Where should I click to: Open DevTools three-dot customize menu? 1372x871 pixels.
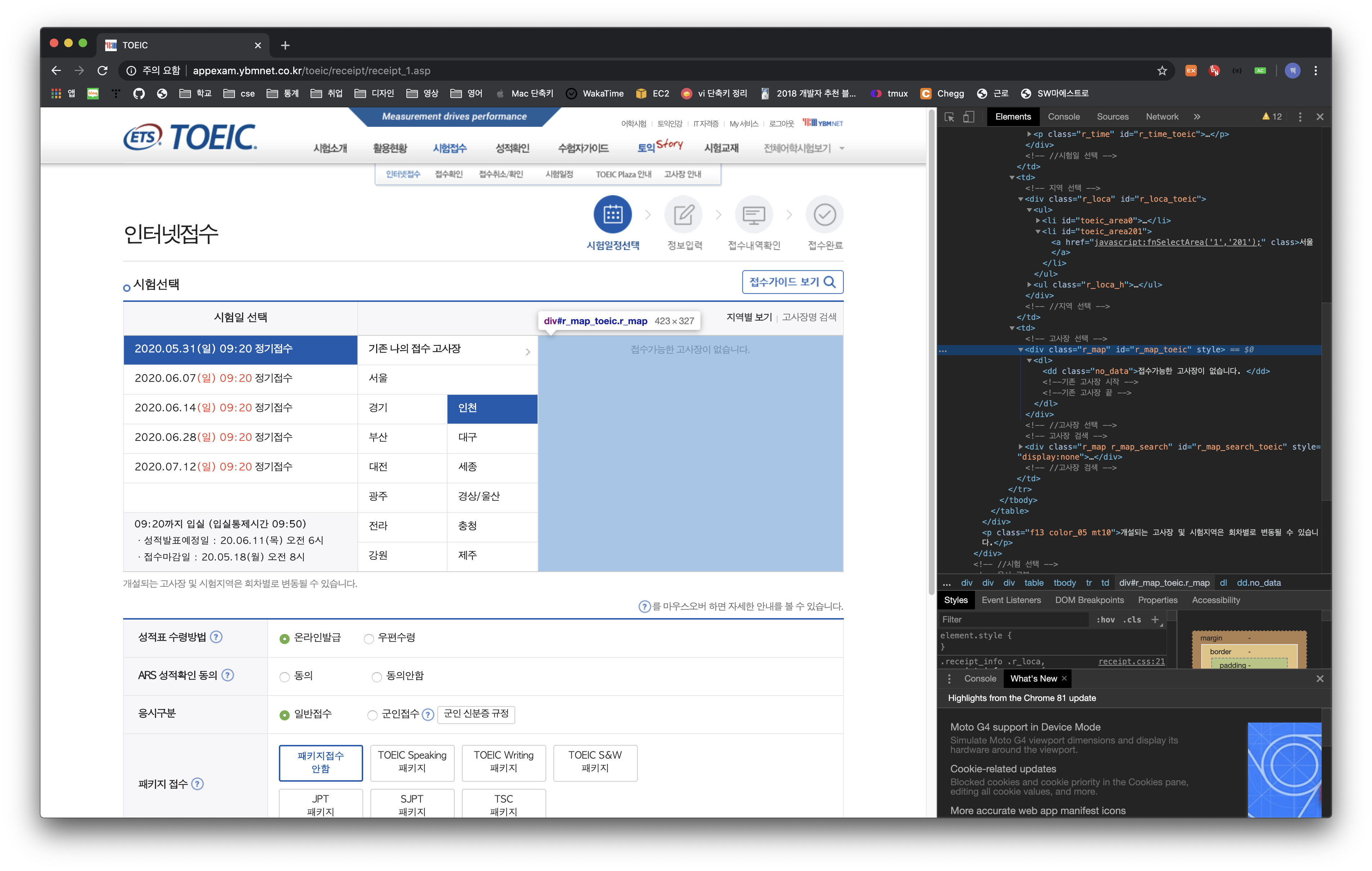click(1300, 117)
